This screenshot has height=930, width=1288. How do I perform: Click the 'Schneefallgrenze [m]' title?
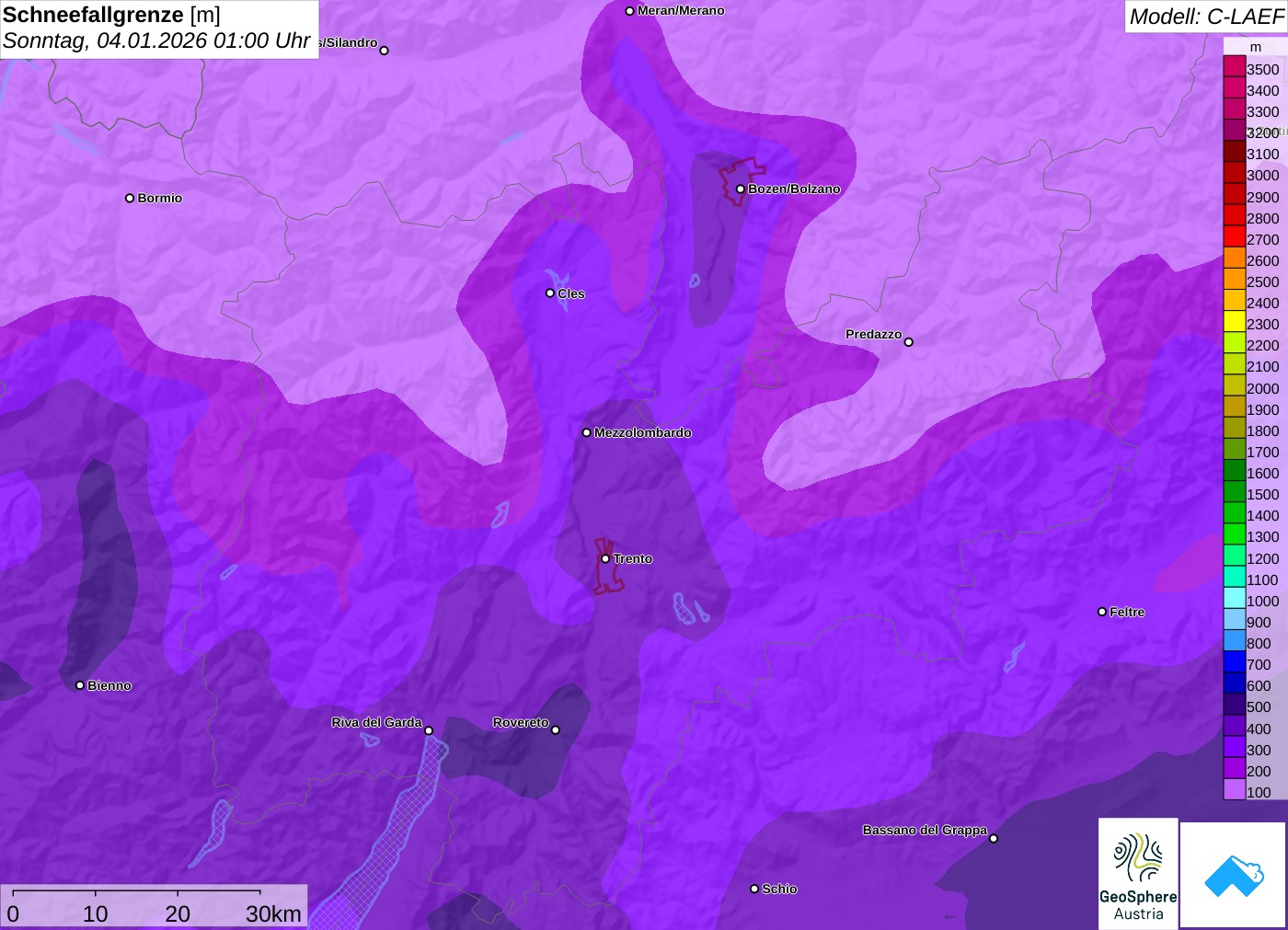pyautogui.click(x=111, y=16)
